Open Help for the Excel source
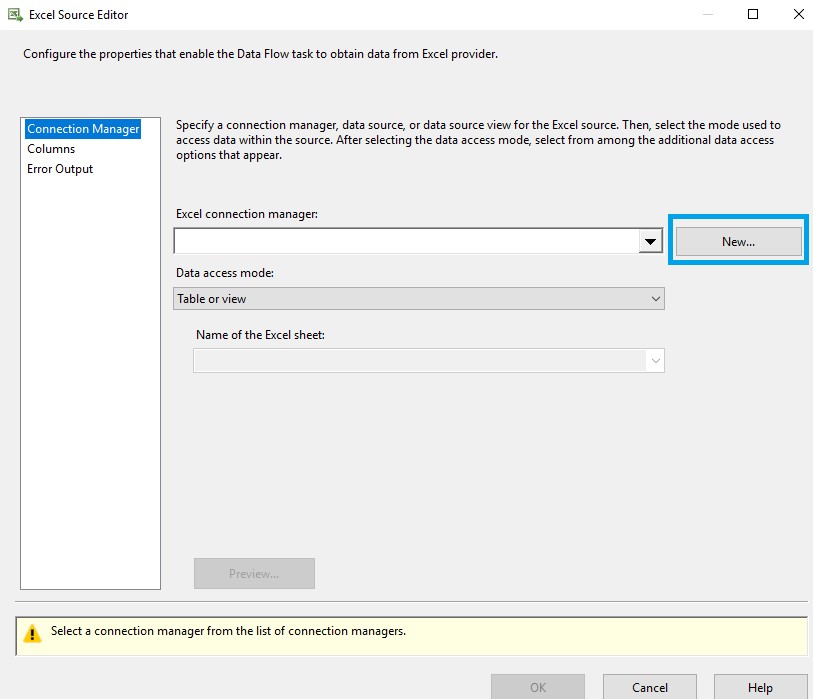Screen dimensions: 813x699 tap(760, 687)
